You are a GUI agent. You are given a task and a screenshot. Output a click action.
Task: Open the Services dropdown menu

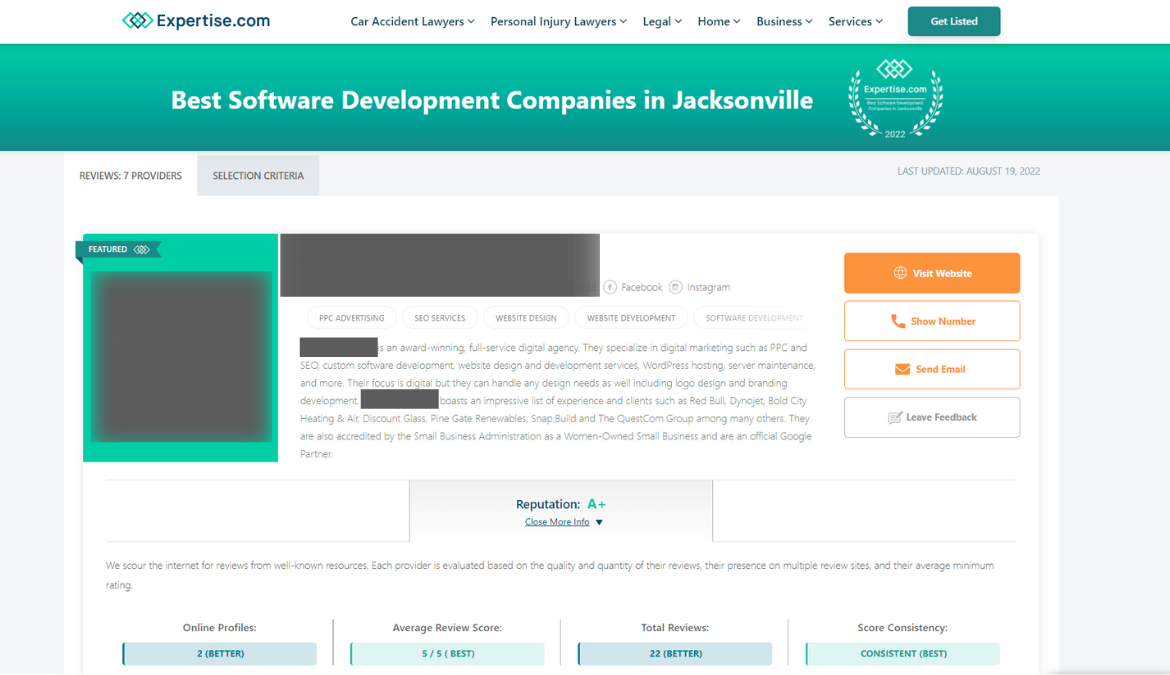(x=855, y=21)
